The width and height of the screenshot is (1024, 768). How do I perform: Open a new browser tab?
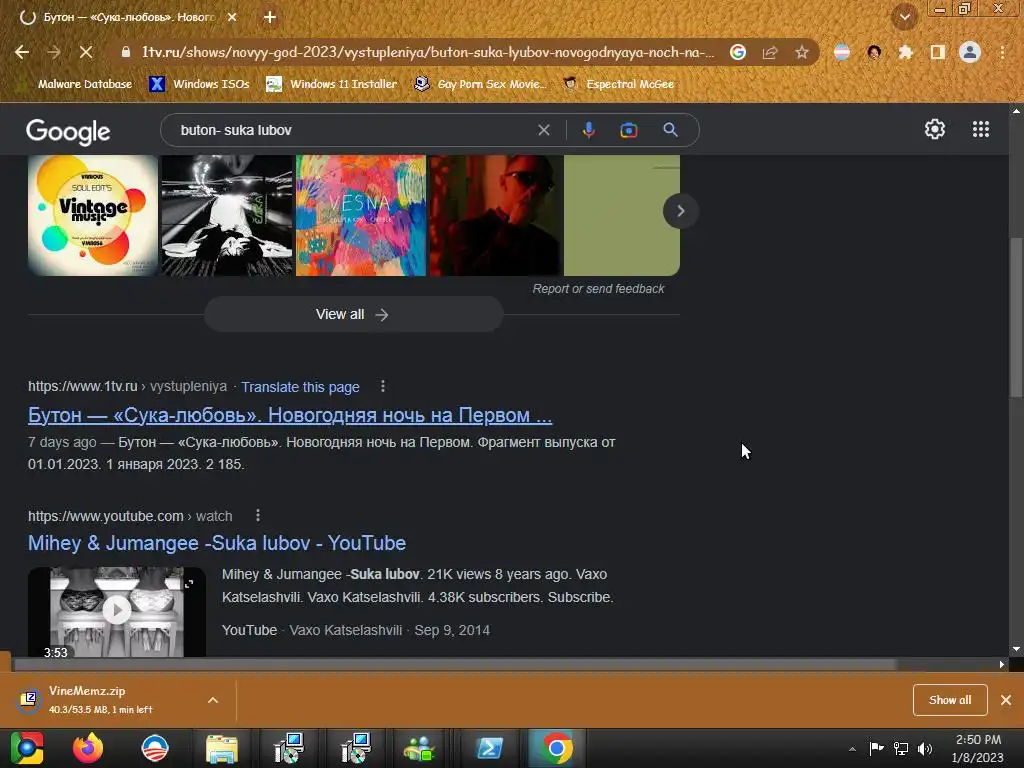(270, 18)
